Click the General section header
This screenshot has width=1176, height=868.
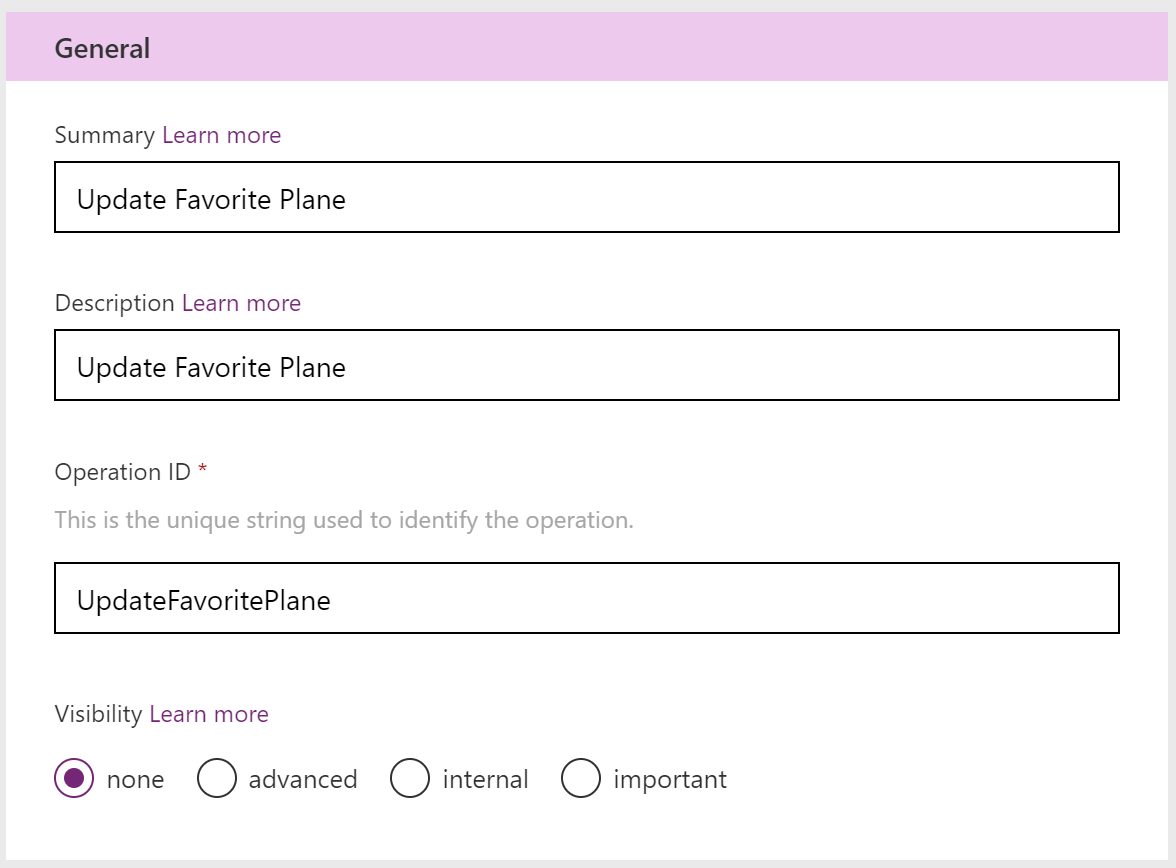click(102, 47)
